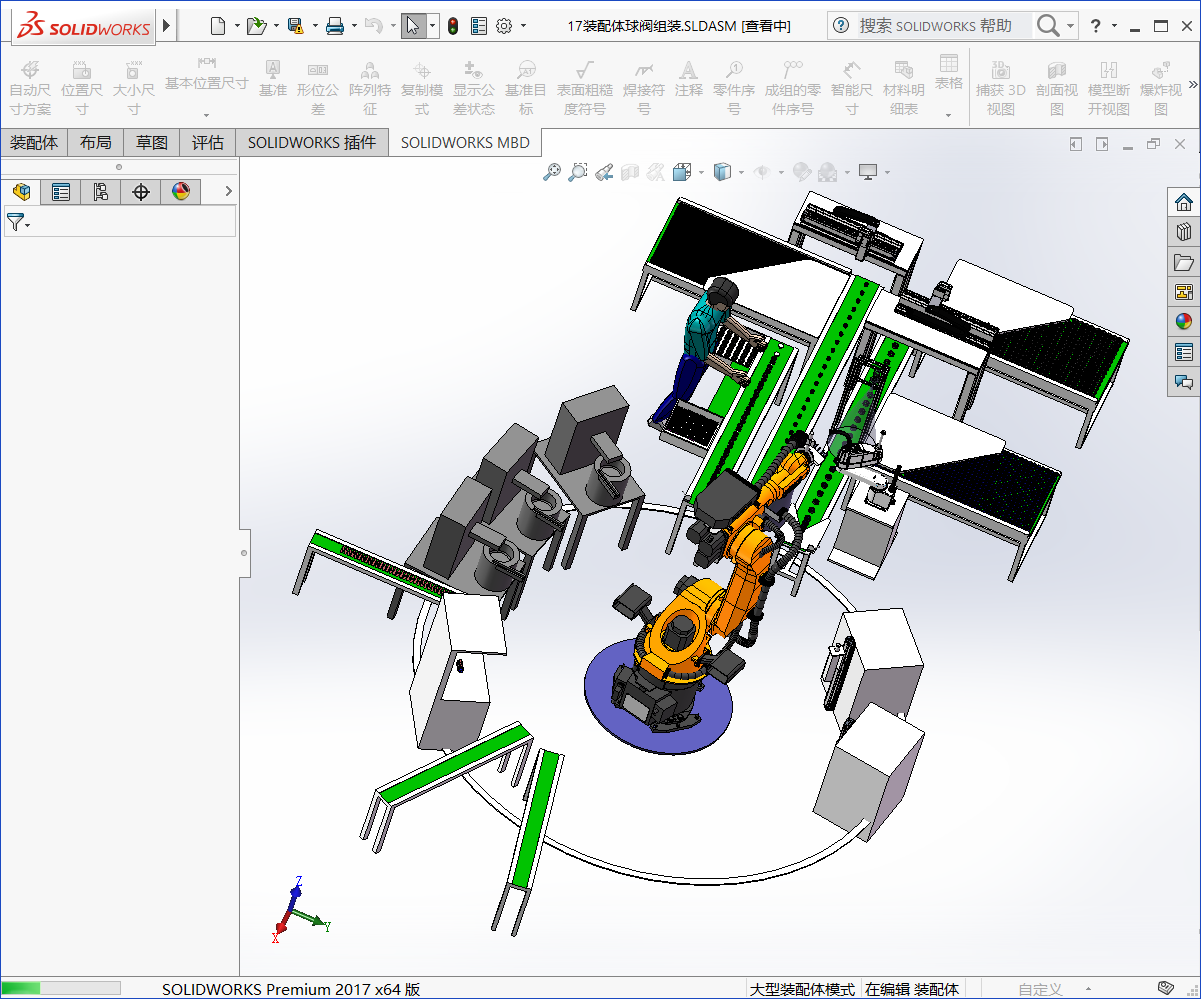Click the 捕获 3D 视图 button

tap(1001, 88)
